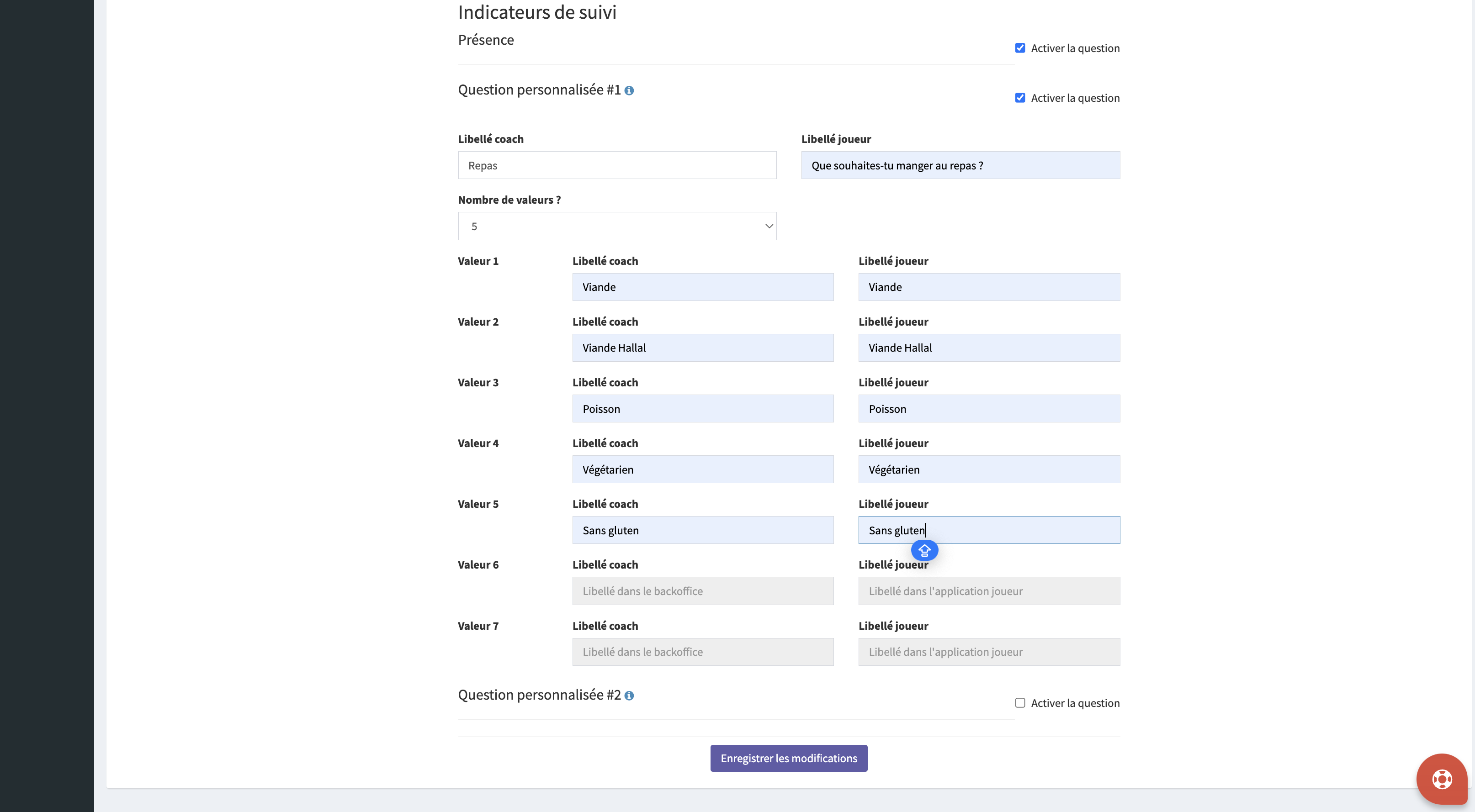1475x812 pixels.
Task: Click the Valeur 2 Libellé joueur Viande Hallal field
Action: (x=989, y=348)
